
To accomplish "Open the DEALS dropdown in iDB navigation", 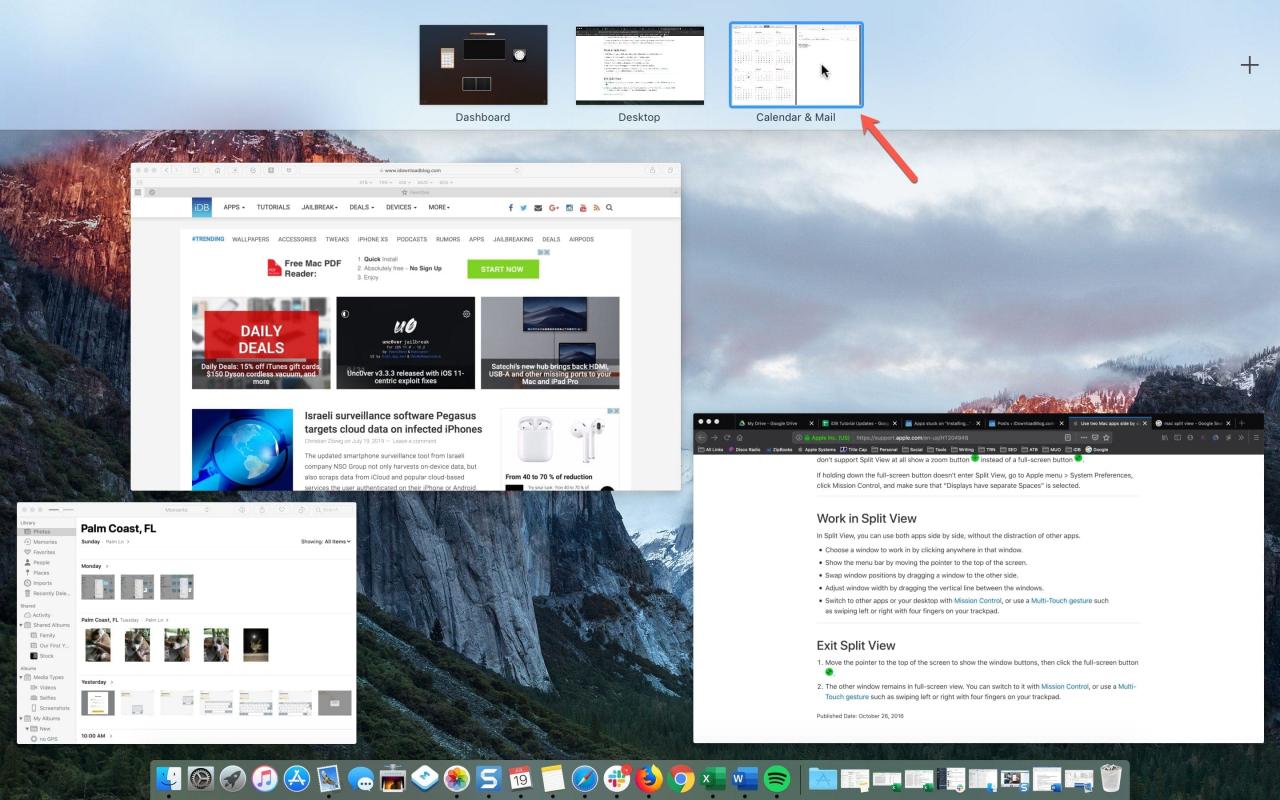I will coord(362,207).
